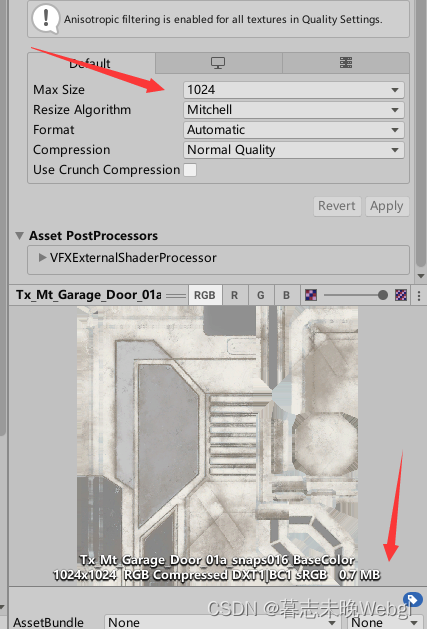Show only the B channel

[287, 295]
